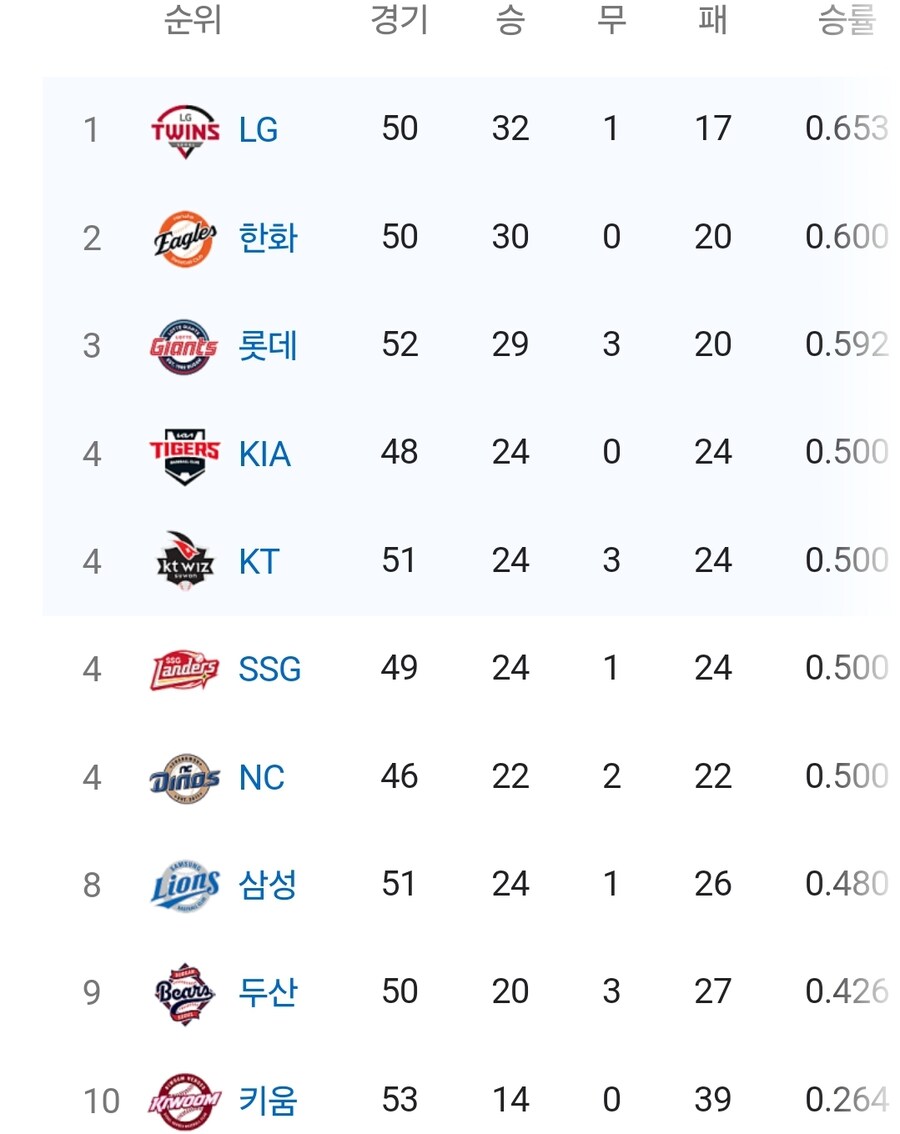
Task: Click the Lotte Giants team logo
Action: pyautogui.click(x=184, y=346)
